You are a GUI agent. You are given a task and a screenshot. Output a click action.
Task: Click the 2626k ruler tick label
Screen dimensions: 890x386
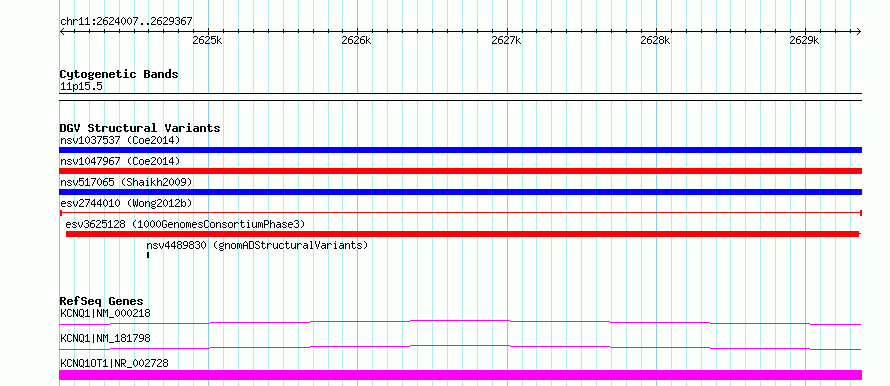pos(357,41)
